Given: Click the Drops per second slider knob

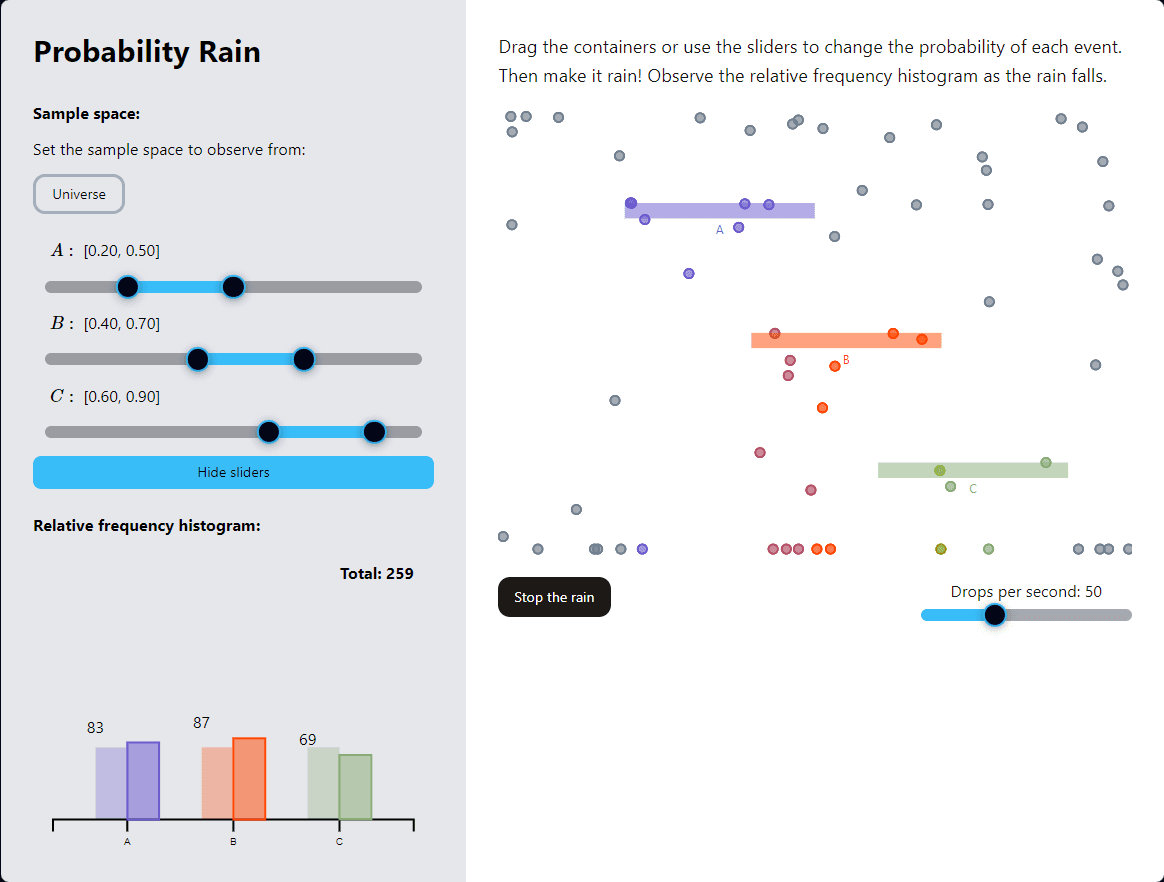Looking at the screenshot, I should coord(994,614).
